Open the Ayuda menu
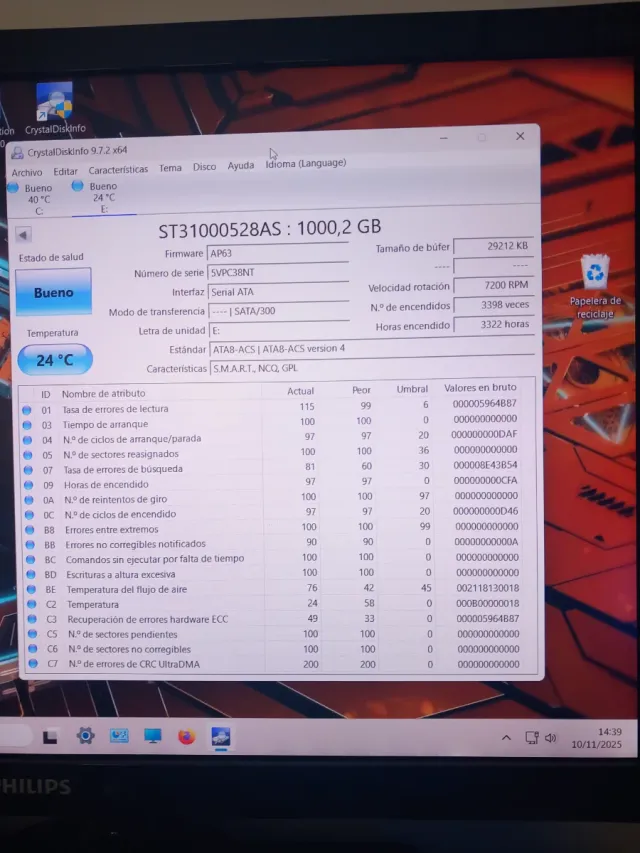The height and width of the screenshot is (853, 640). [241, 165]
